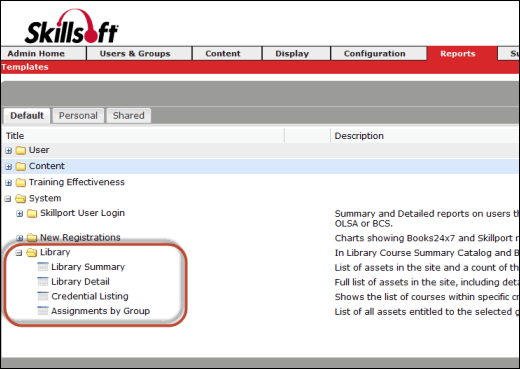Screen dimensions: 520x369
Task: Expand the Content folder node
Action: (x=8, y=167)
